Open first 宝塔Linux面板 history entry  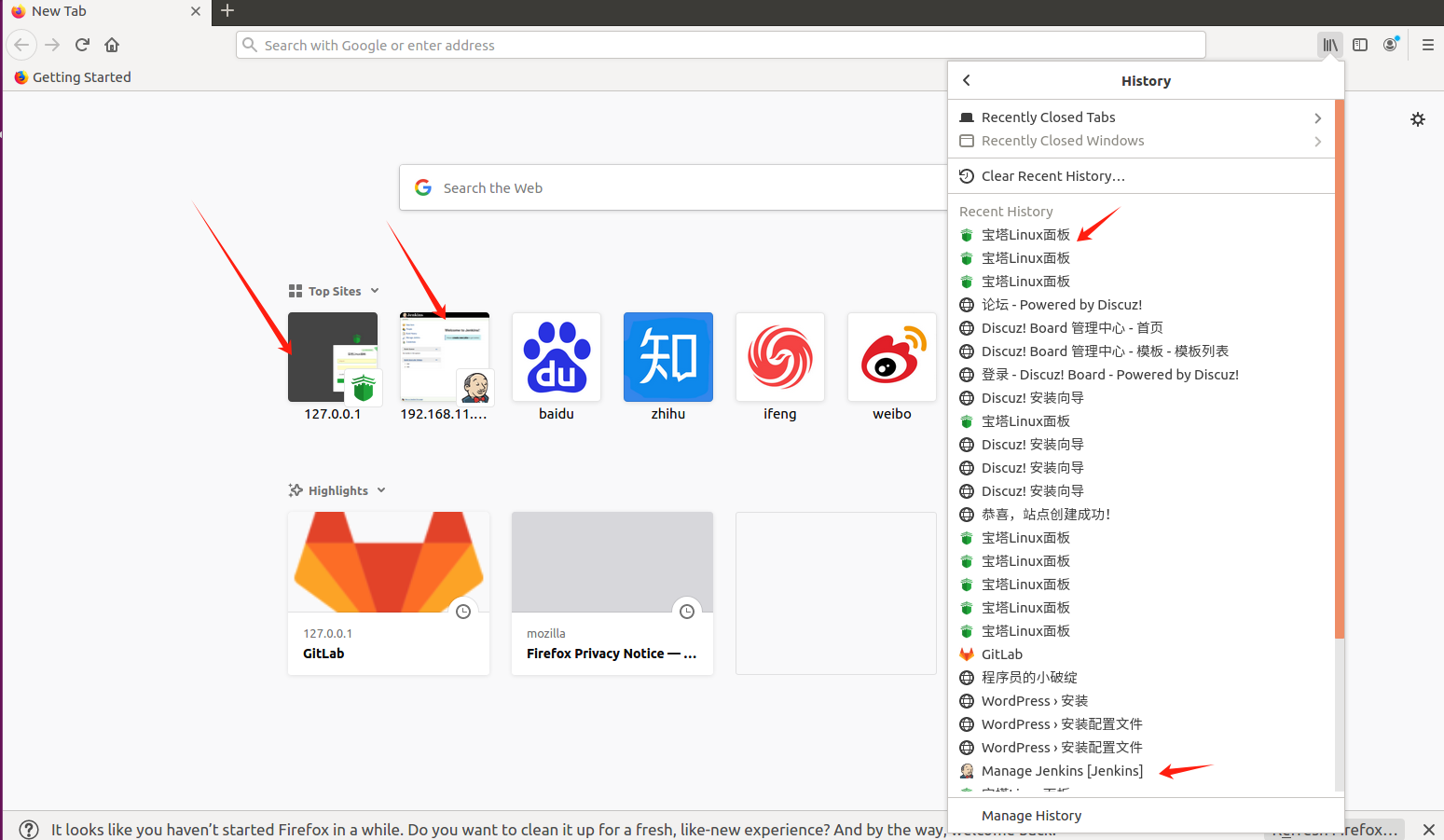[1141, 235]
